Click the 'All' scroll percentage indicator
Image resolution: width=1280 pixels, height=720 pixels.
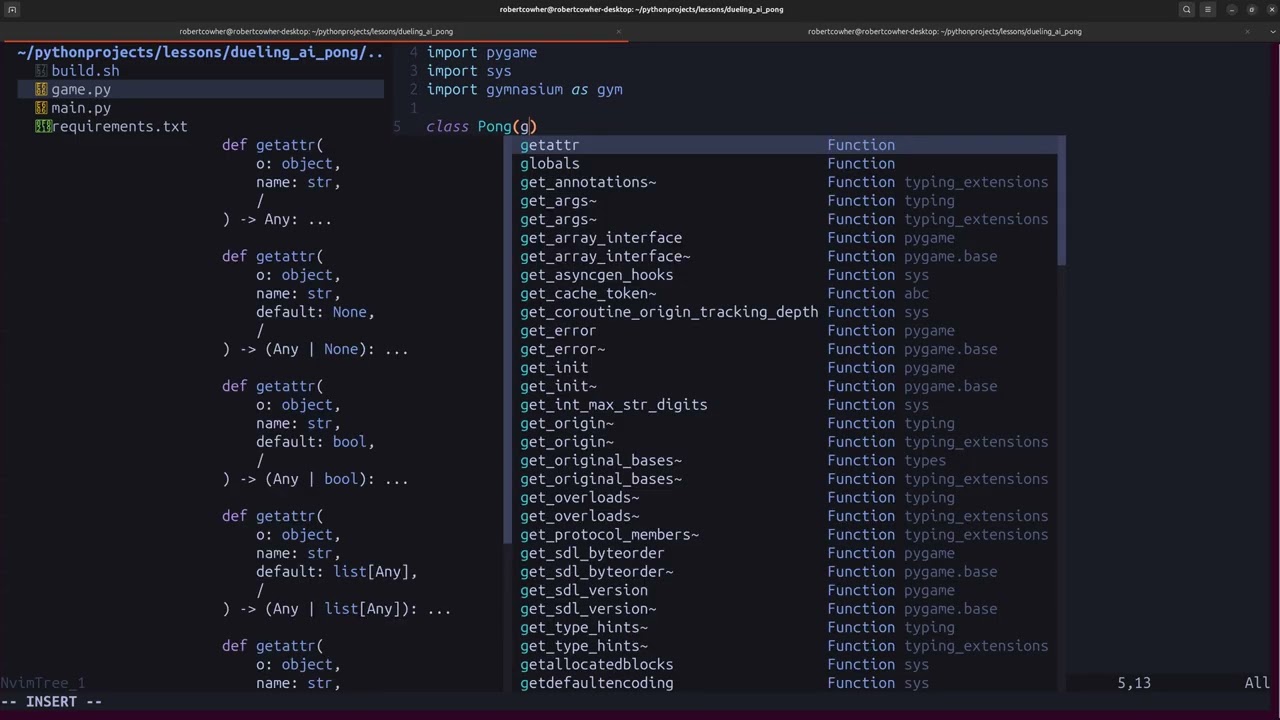click(x=1257, y=682)
